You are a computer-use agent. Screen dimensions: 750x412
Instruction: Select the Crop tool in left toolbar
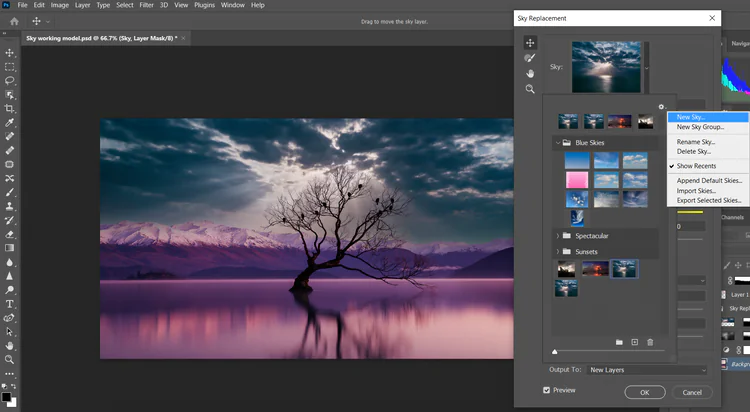tap(10, 108)
